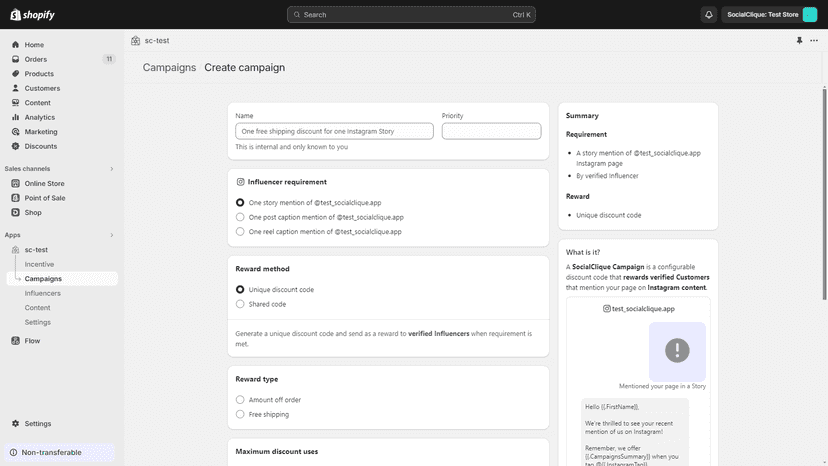The image size is (828, 466).
Task: Click the campaign Name input field
Action: coord(334,131)
